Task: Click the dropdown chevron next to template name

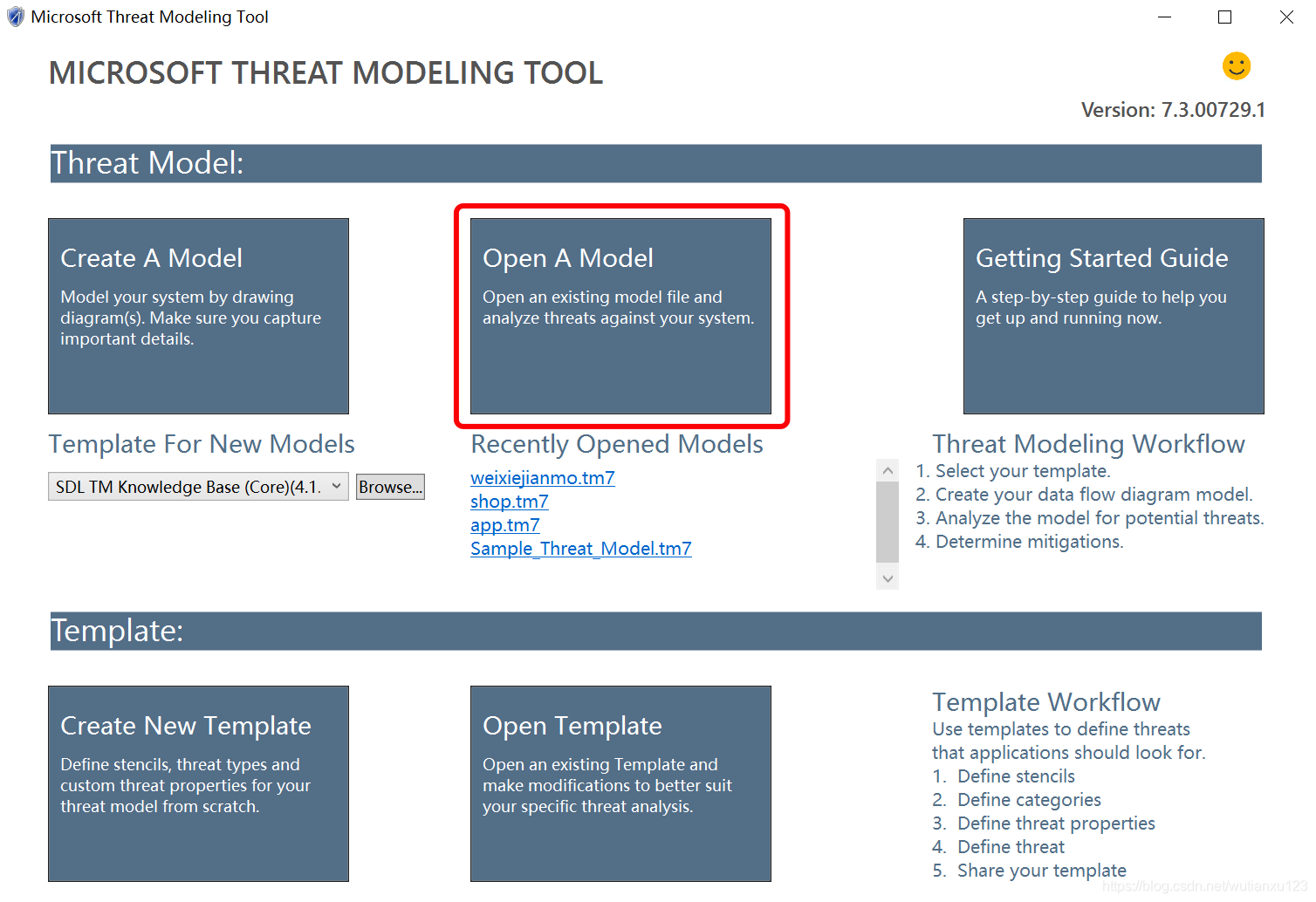Action: pos(337,486)
